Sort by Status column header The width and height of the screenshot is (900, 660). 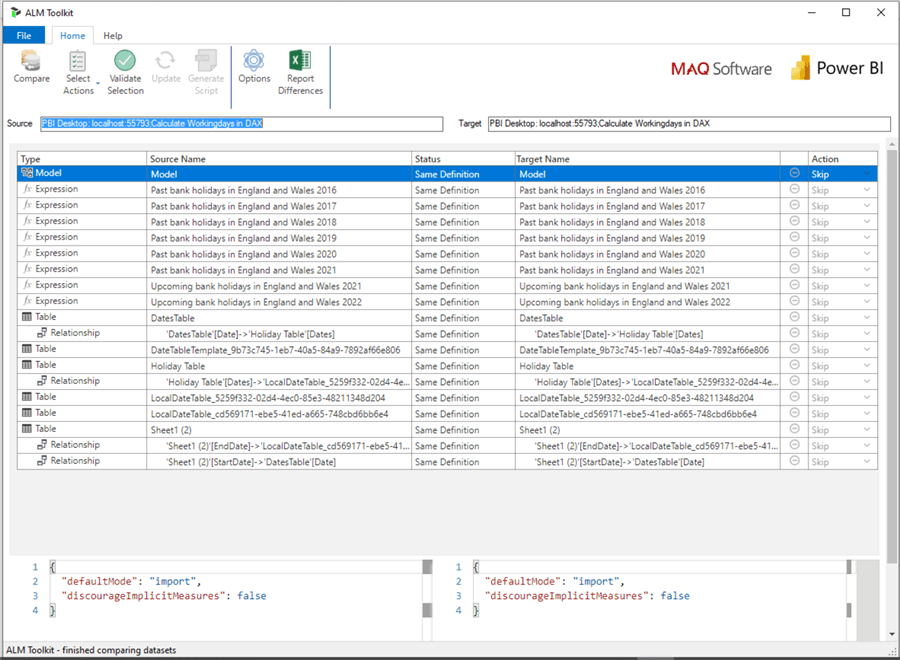[462, 159]
